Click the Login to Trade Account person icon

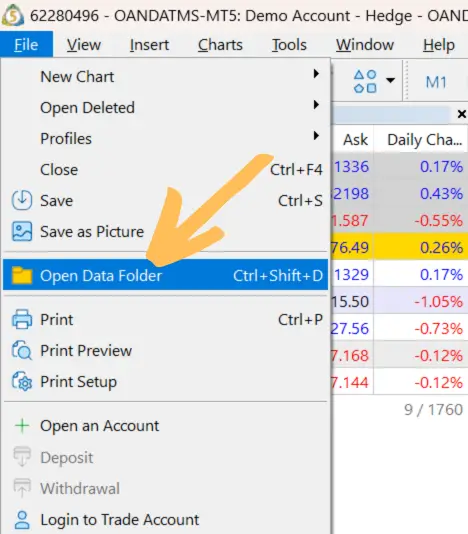[x=22, y=520]
